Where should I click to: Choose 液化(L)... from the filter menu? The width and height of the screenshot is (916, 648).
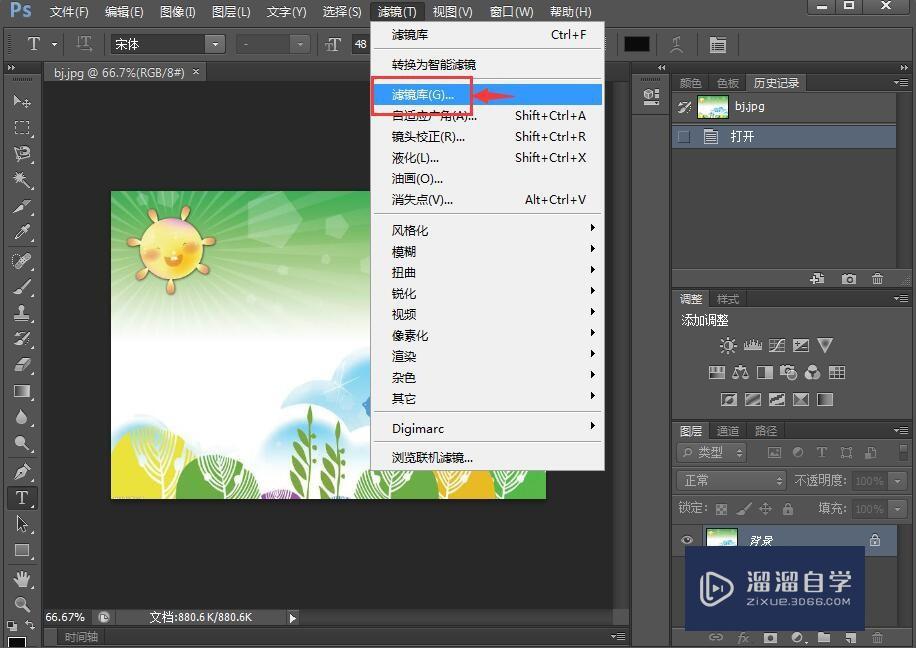(416, 158)
